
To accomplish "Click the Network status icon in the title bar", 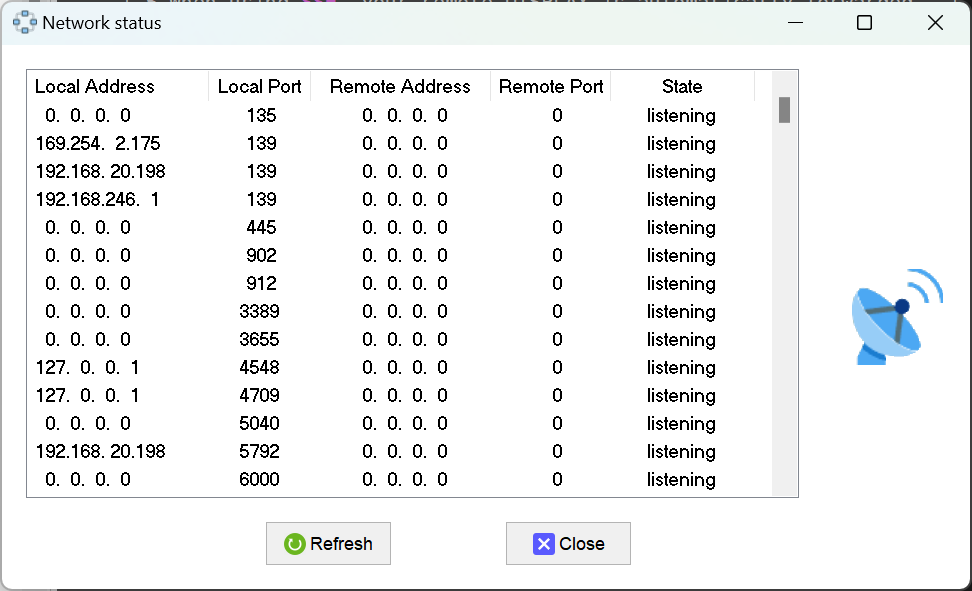I will click(x=24, y=21).
